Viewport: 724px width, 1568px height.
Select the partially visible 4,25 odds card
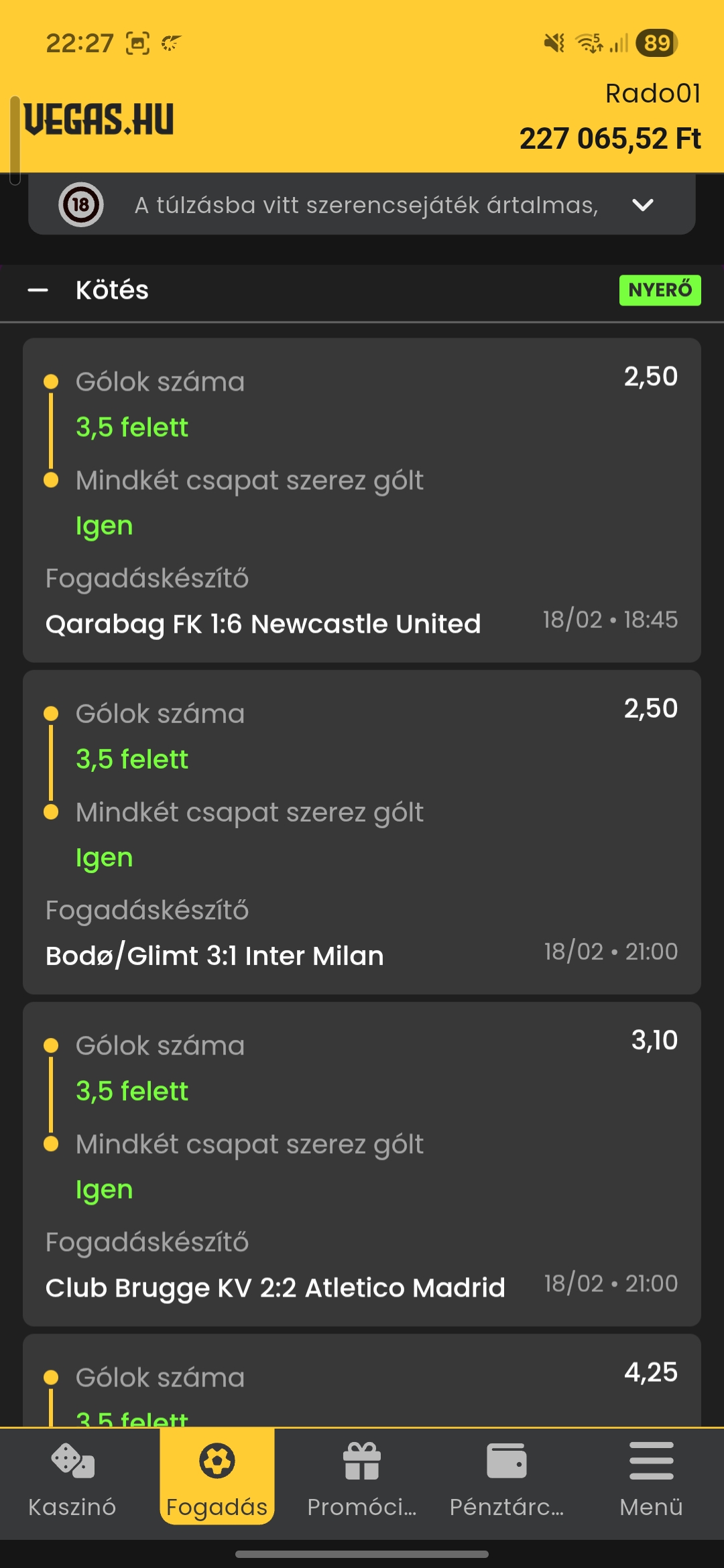pyautogui.click(x=362, y=1380)
